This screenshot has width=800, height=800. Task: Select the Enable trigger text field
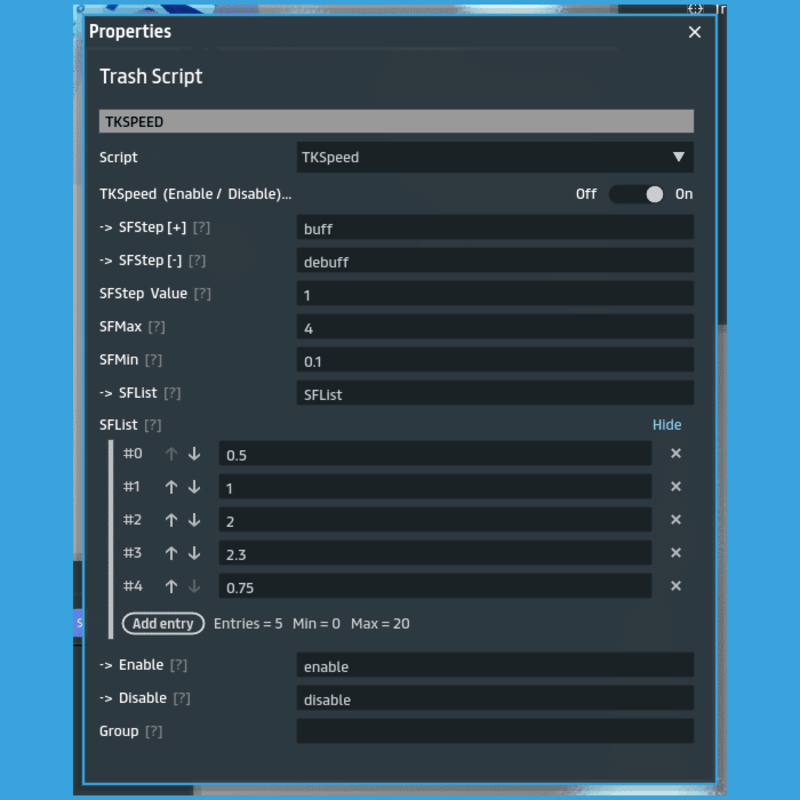(x=494, y=666)
